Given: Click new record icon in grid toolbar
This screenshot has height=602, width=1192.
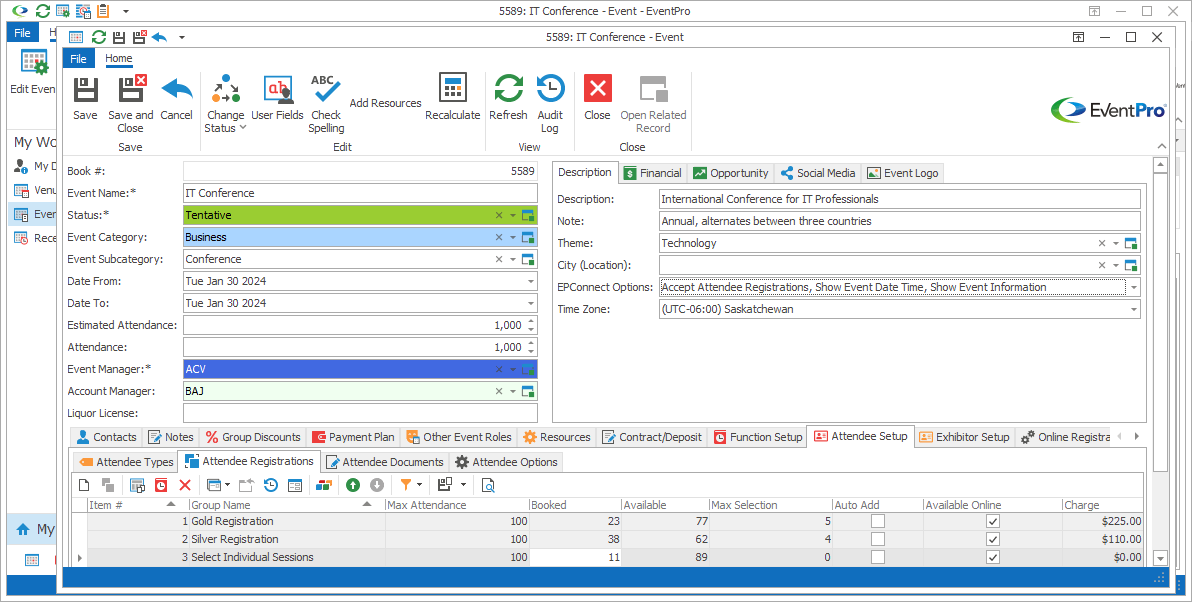Looking at the screenshot, I should coord(84,485).
